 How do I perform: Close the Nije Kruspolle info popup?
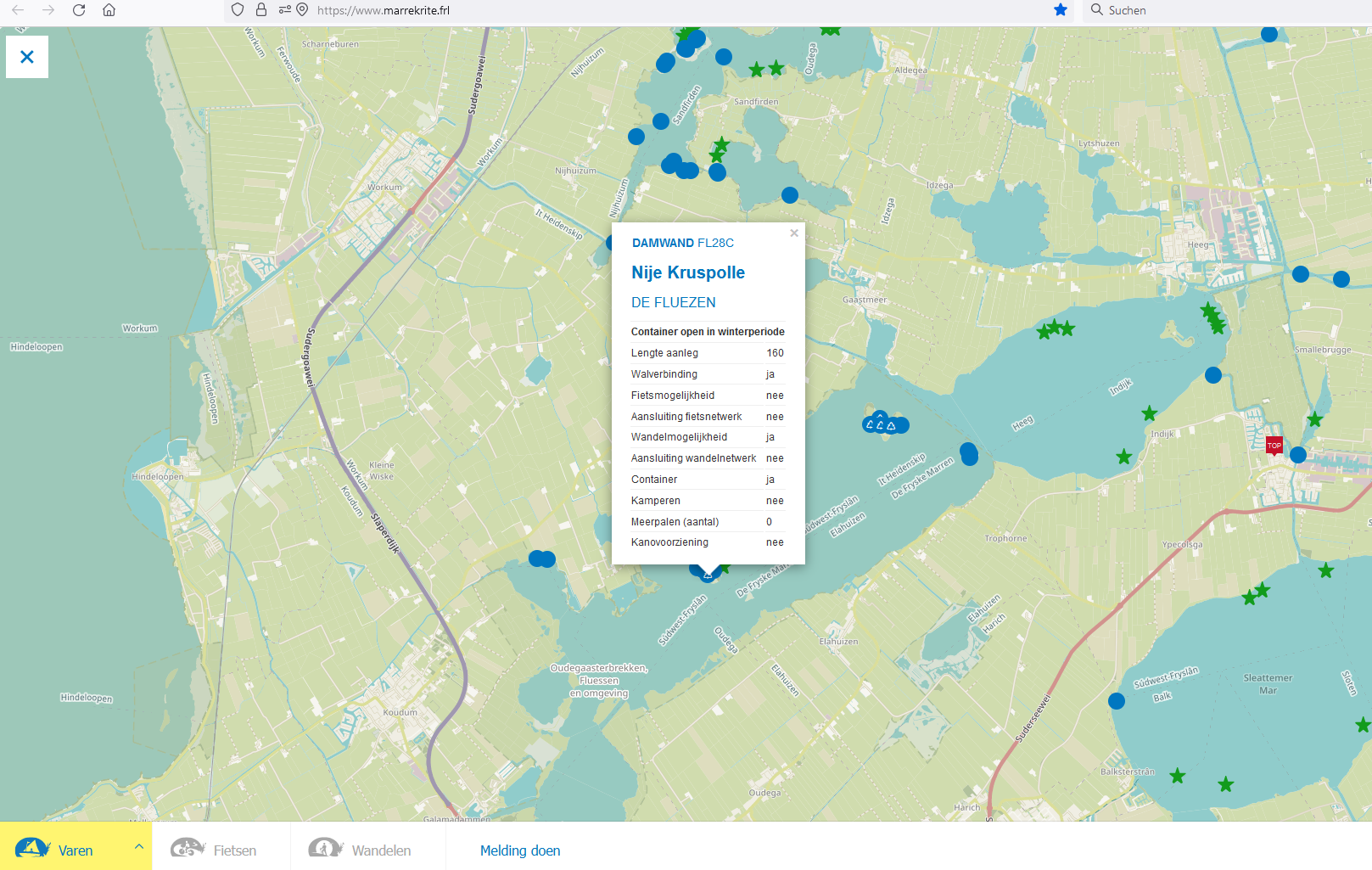pos(794,233)
